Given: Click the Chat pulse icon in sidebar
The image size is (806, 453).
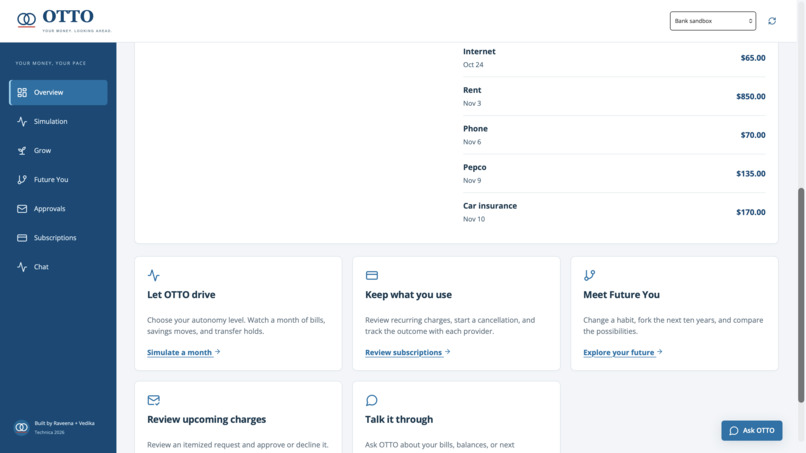Looking at the screenshot, I should (22, 267).
